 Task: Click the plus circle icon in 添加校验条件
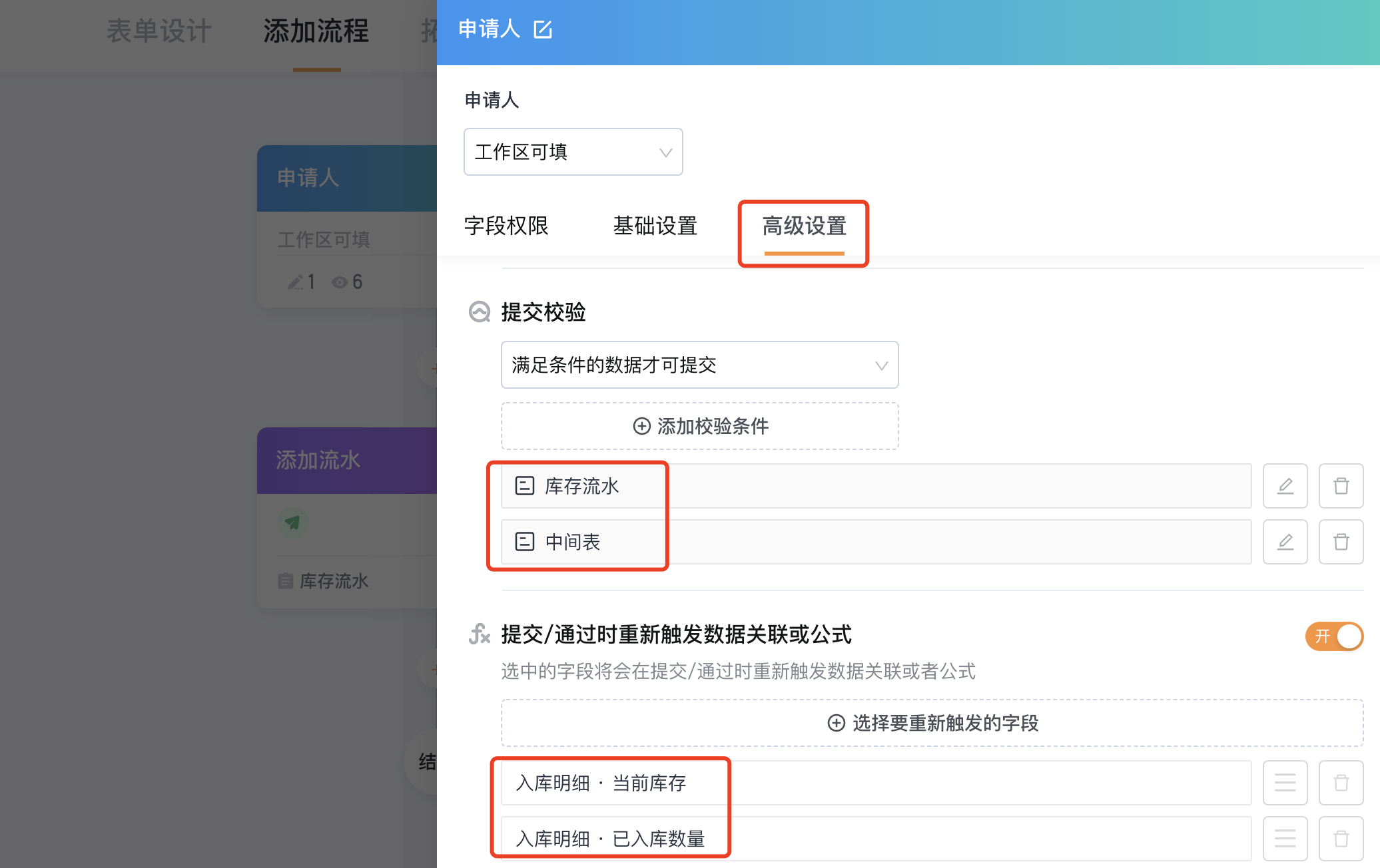641,426
